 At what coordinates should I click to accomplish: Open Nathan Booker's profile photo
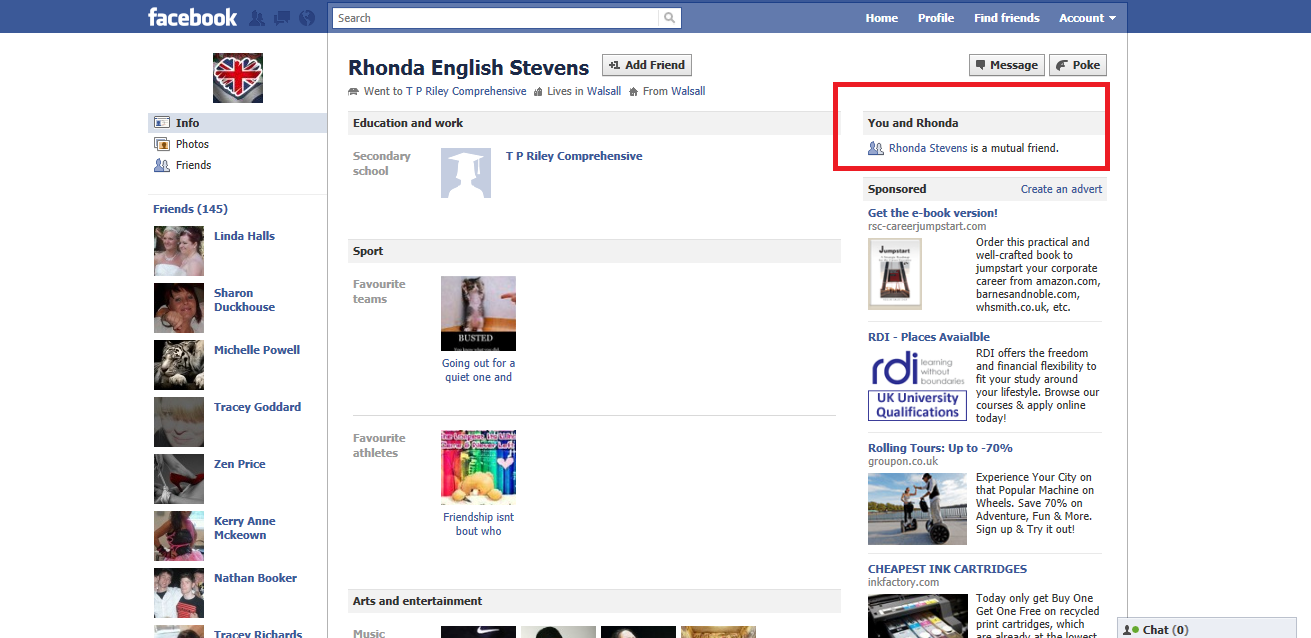point(179,593)
